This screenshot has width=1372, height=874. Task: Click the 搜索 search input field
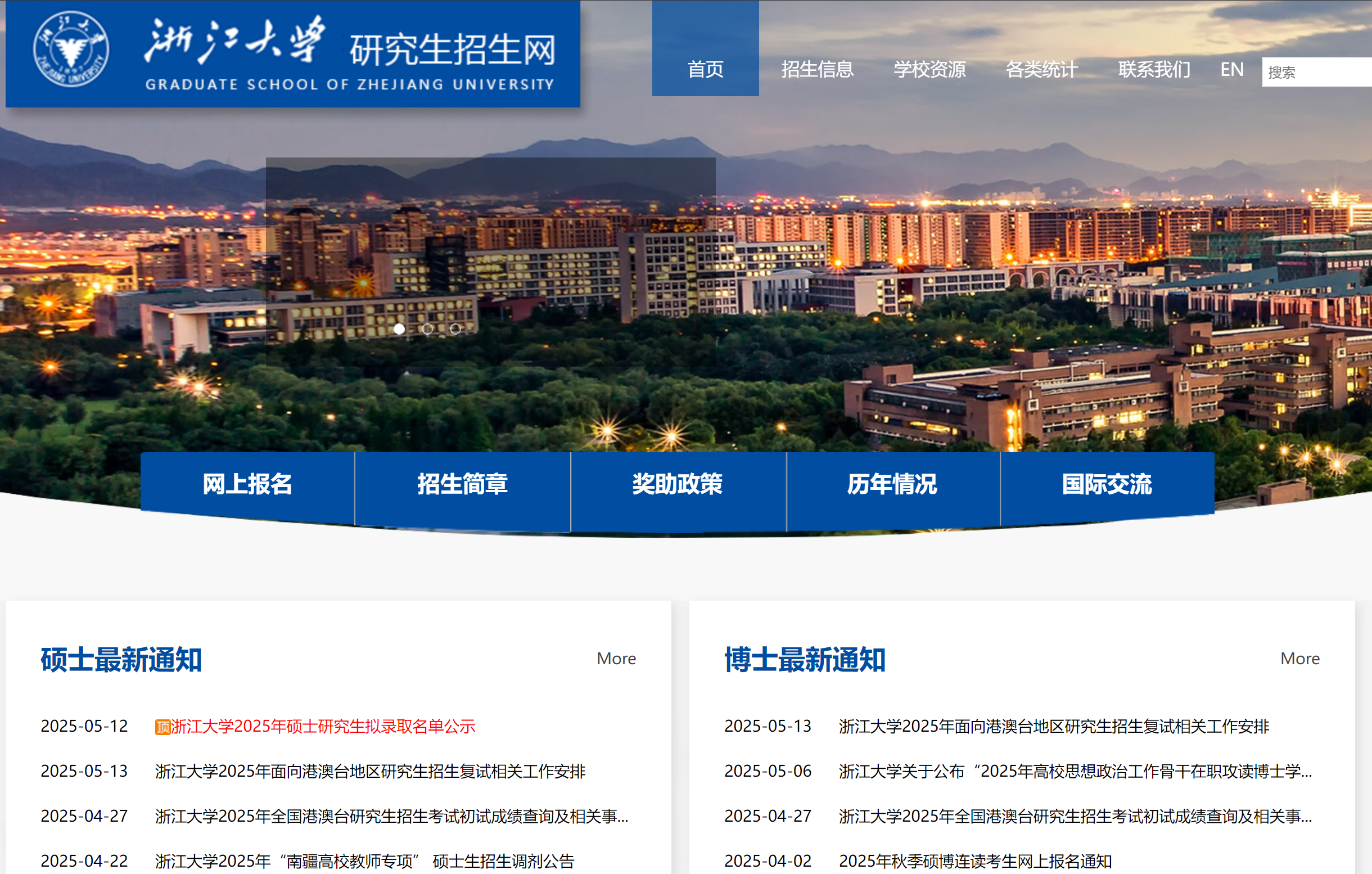tap(1317, 73)
